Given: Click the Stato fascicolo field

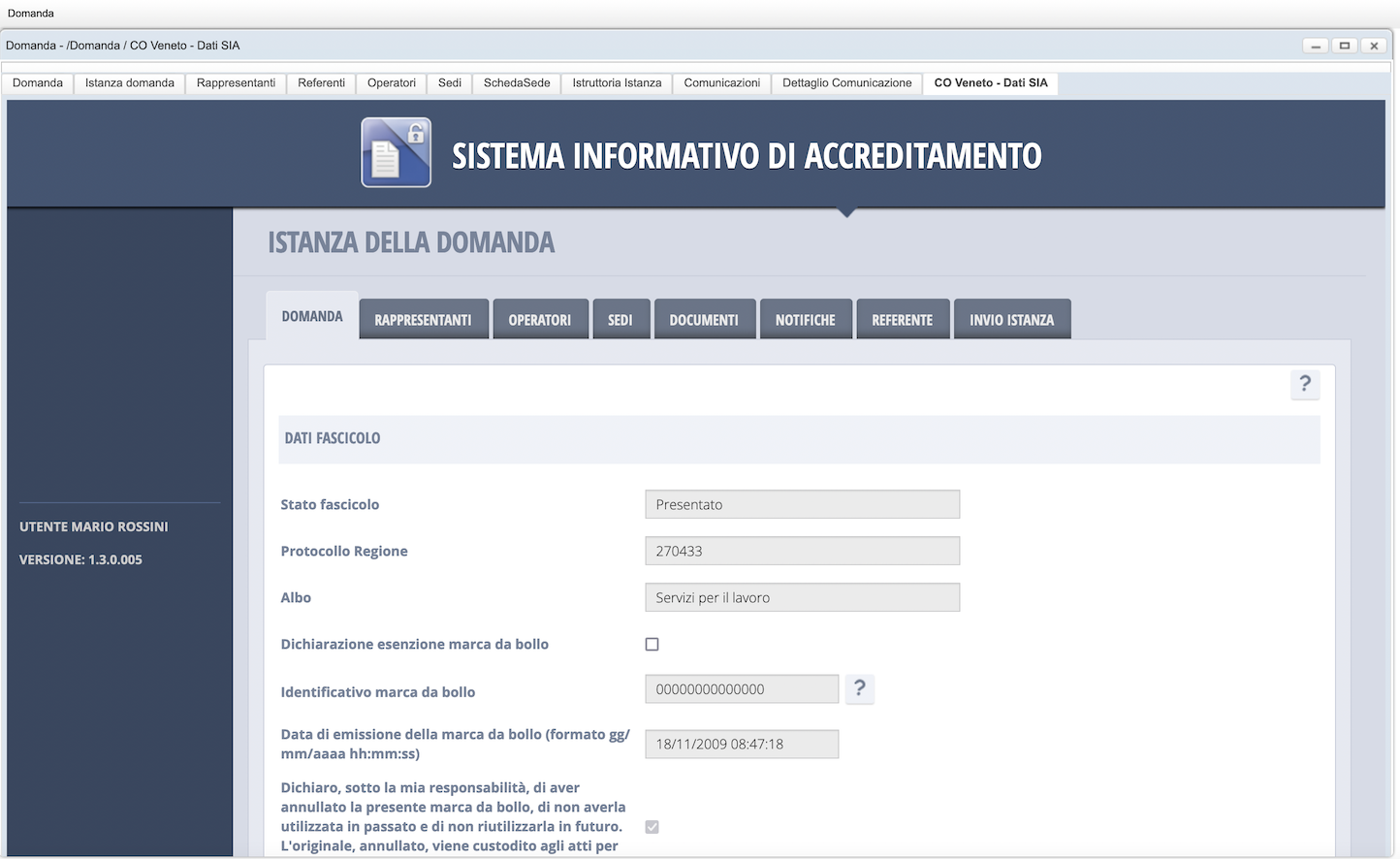Looking at the screenshot, I should (802, 504).
